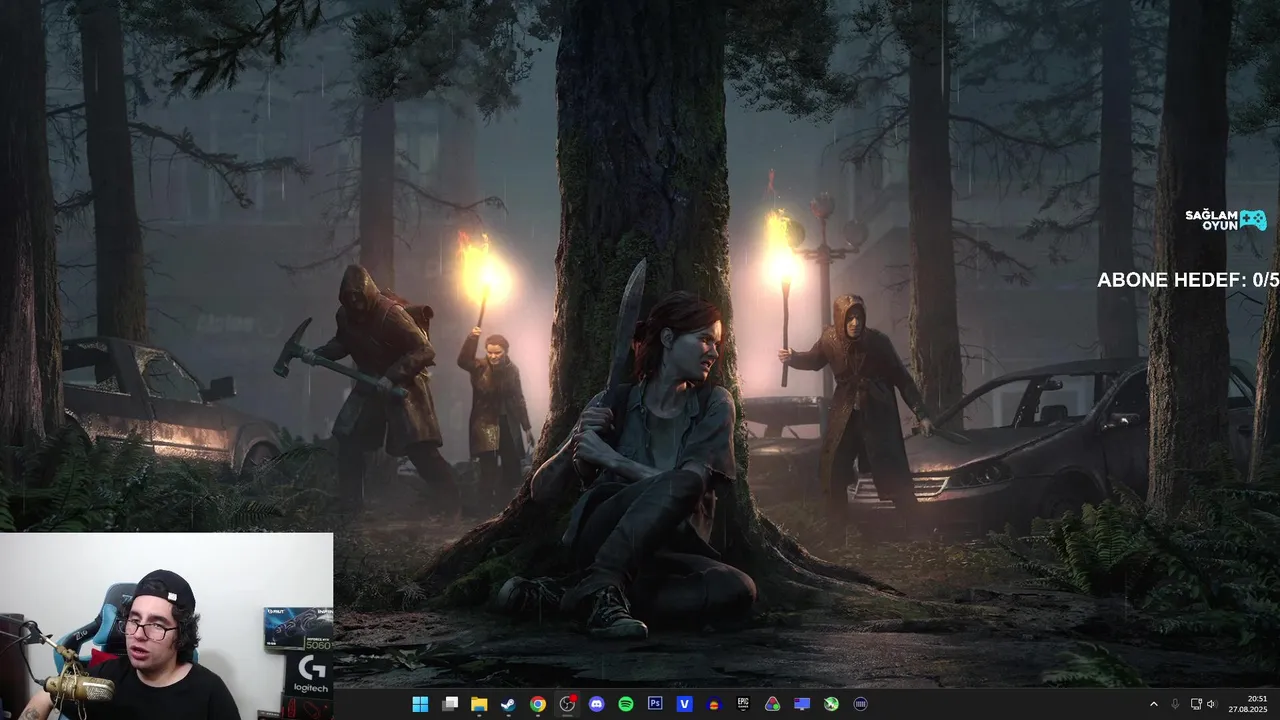Open Discord from the taskbar
This screenshot has width=1280, height=720.
pyautogui.click(x=597, y=704)
